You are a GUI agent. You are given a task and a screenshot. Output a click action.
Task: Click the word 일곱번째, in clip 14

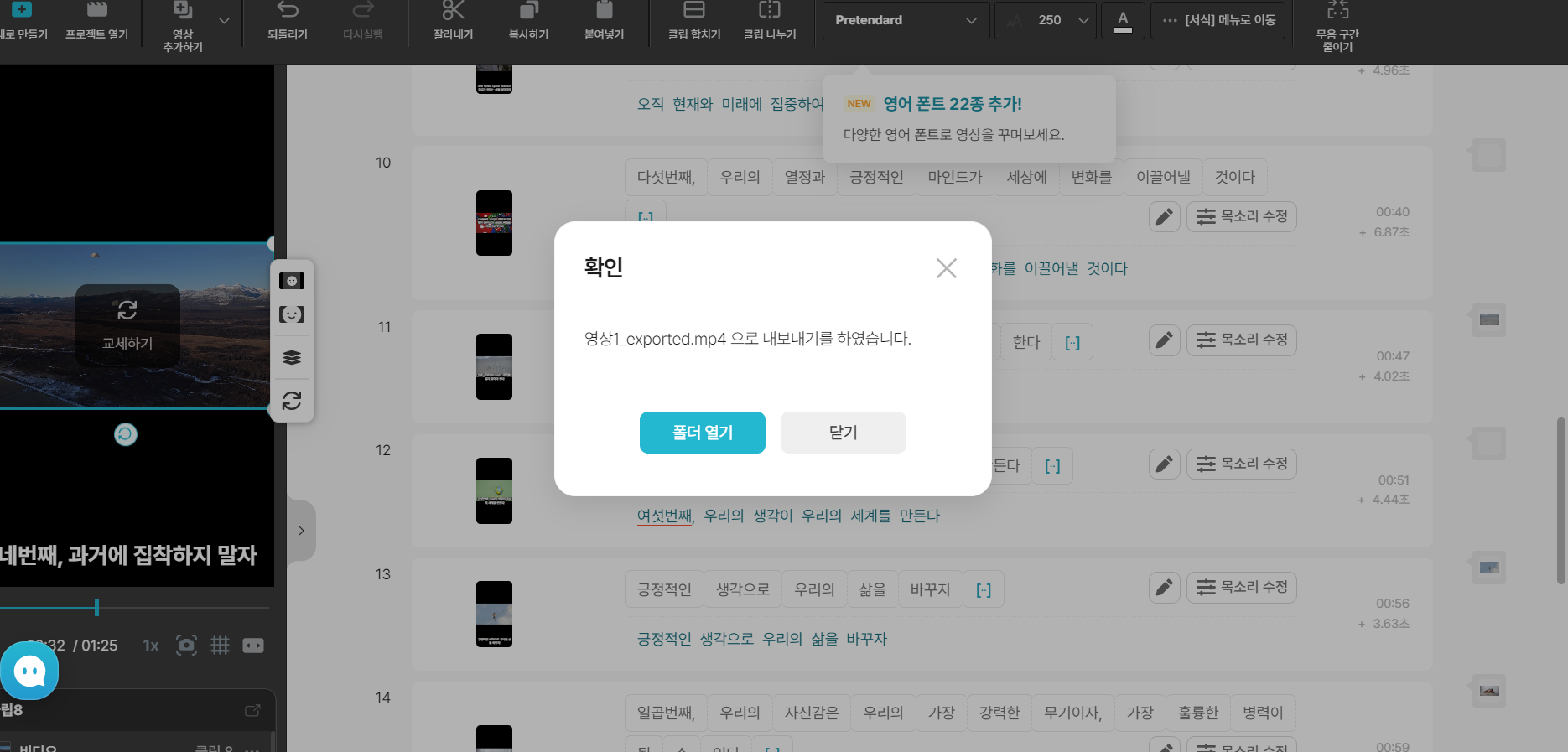666,713
